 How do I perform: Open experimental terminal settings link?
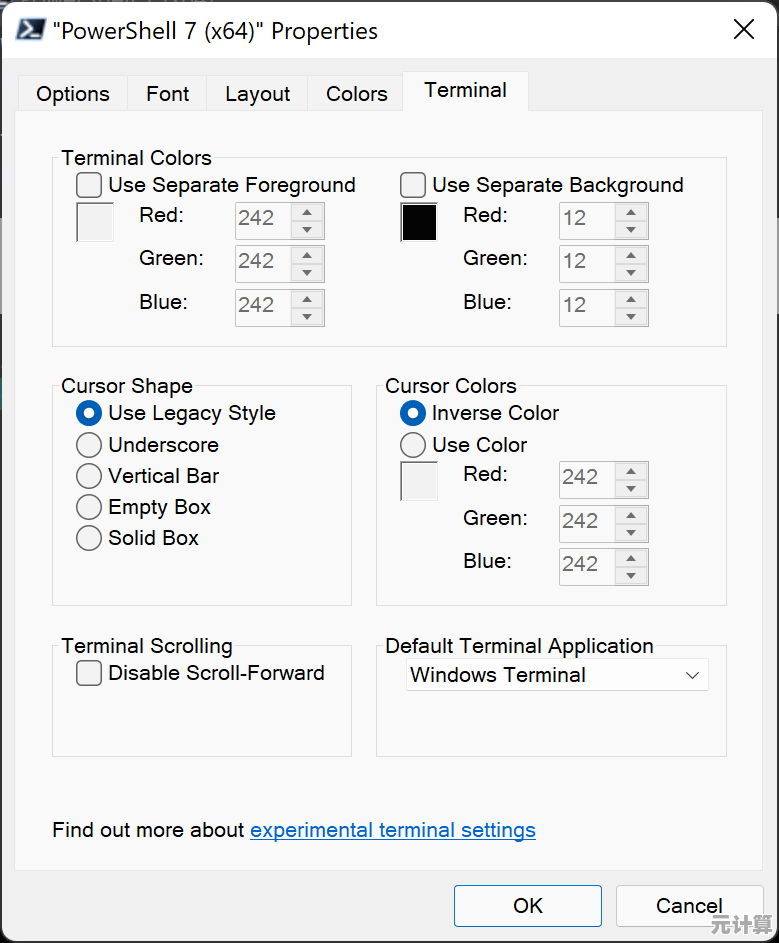392,830
